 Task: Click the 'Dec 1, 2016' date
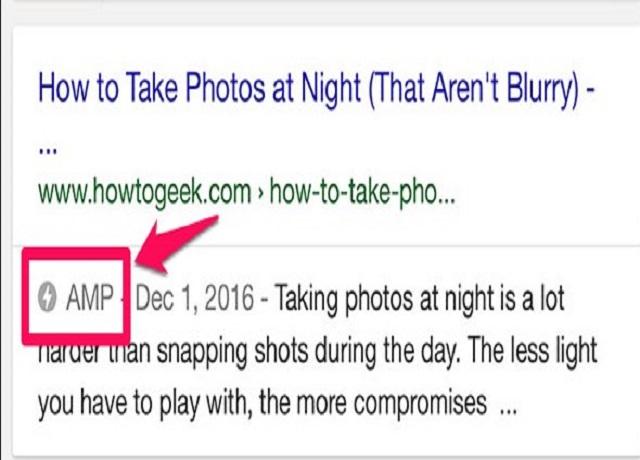click(x=195, y=299)
